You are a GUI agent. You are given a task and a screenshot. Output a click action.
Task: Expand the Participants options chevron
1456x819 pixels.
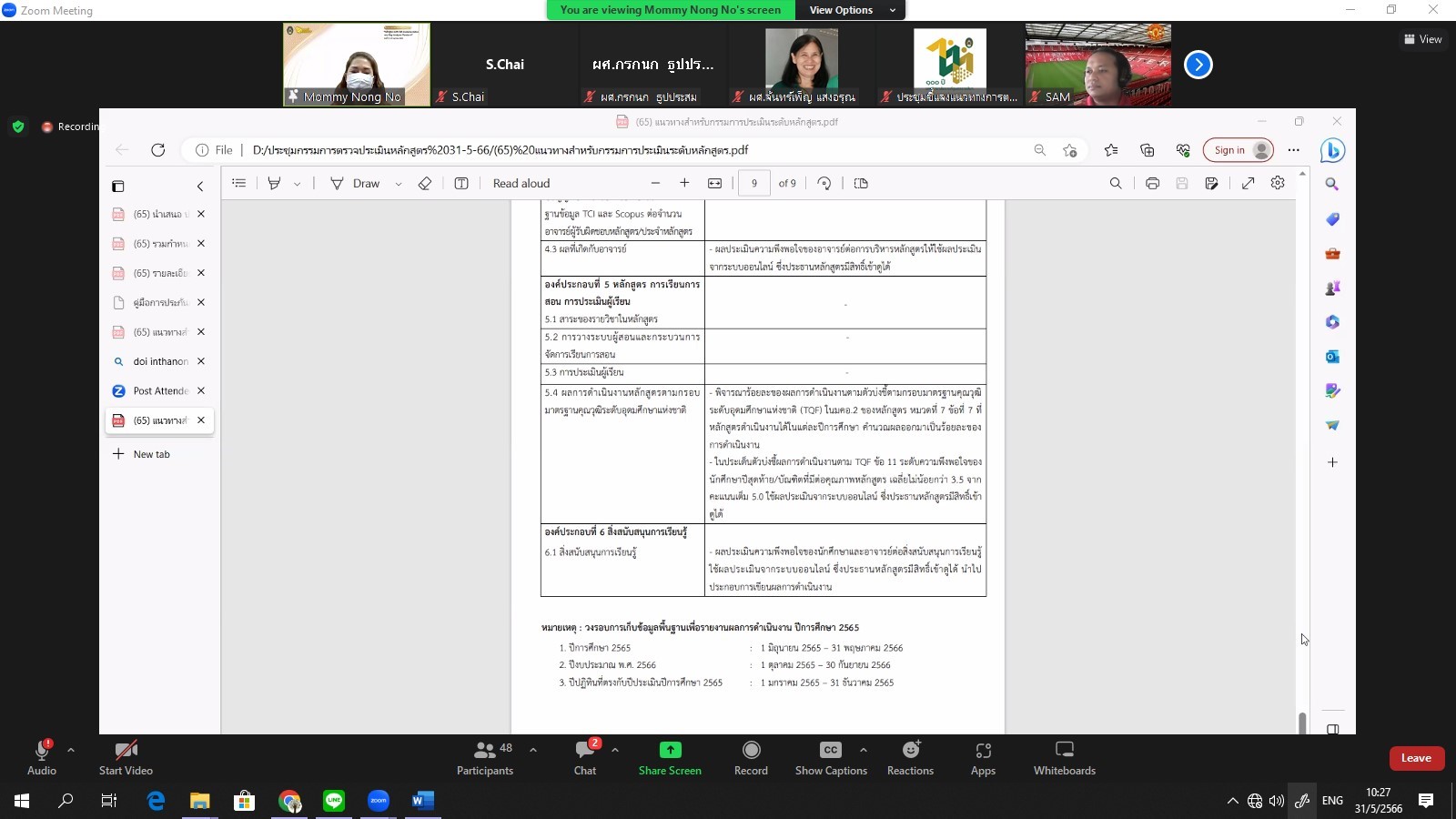click(x=533, y=750)
